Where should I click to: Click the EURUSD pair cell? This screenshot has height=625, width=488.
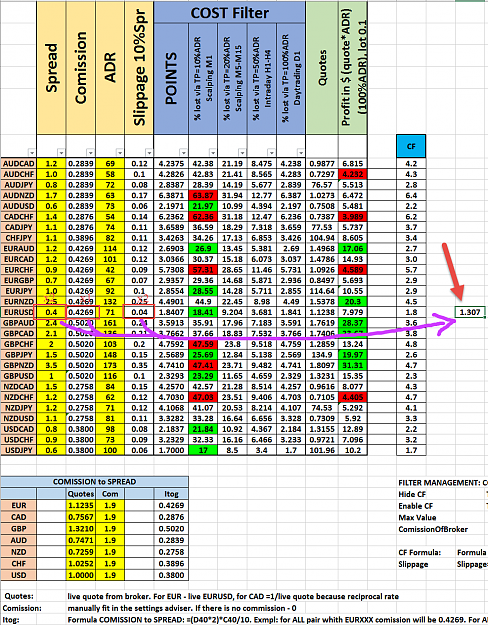18,312
